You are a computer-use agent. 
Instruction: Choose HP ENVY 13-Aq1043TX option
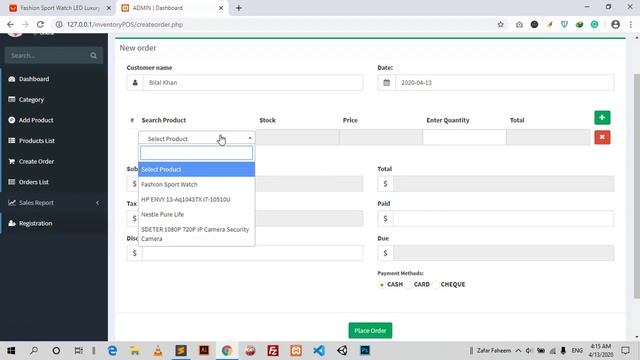coord(197,200)
